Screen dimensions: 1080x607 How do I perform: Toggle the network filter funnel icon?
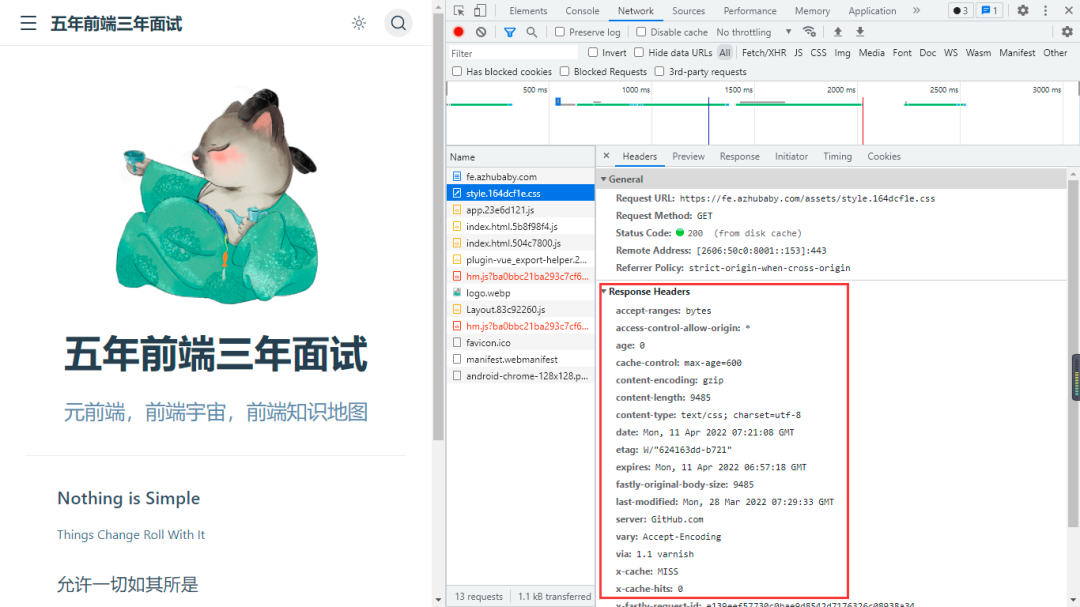click(x=510, y=32)
